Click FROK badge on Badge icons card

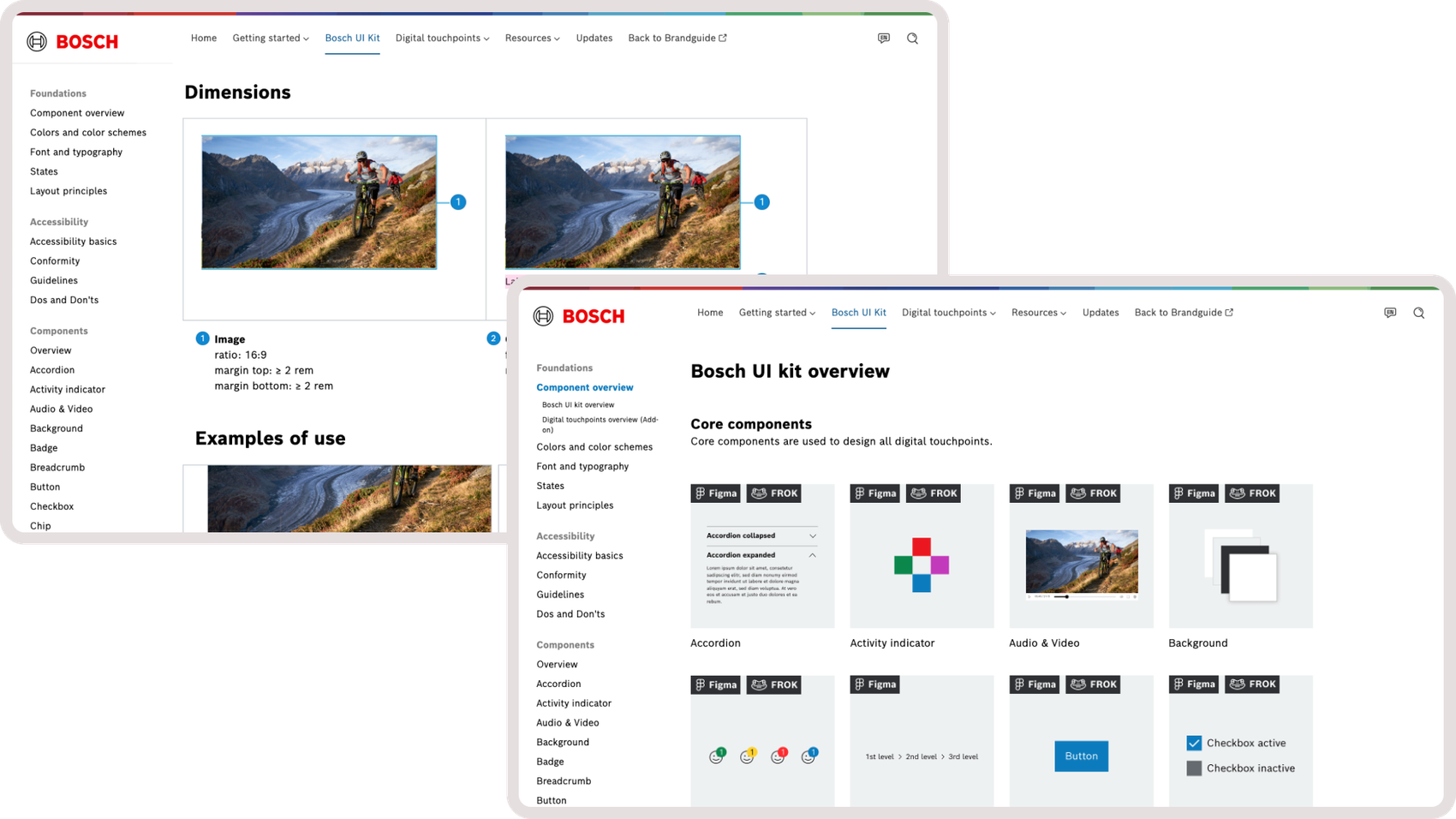774,684
